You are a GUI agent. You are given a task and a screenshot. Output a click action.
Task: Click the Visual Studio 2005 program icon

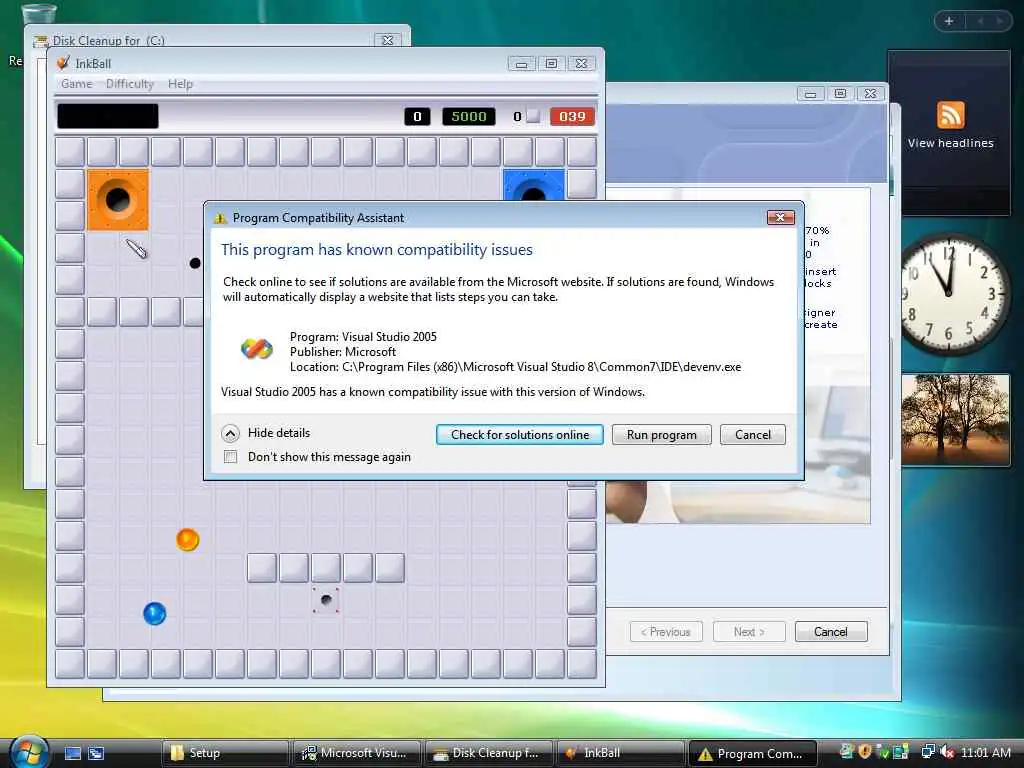[x=257, y=349]
